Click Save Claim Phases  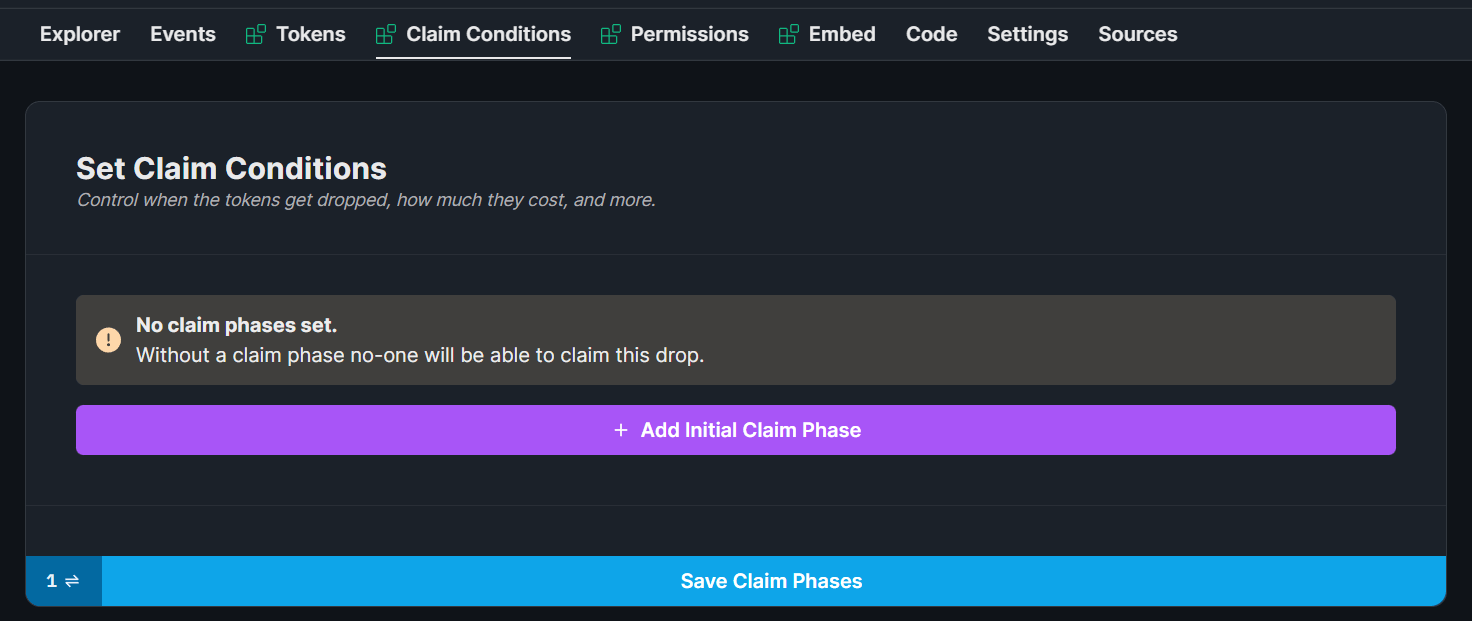(771, 580)
